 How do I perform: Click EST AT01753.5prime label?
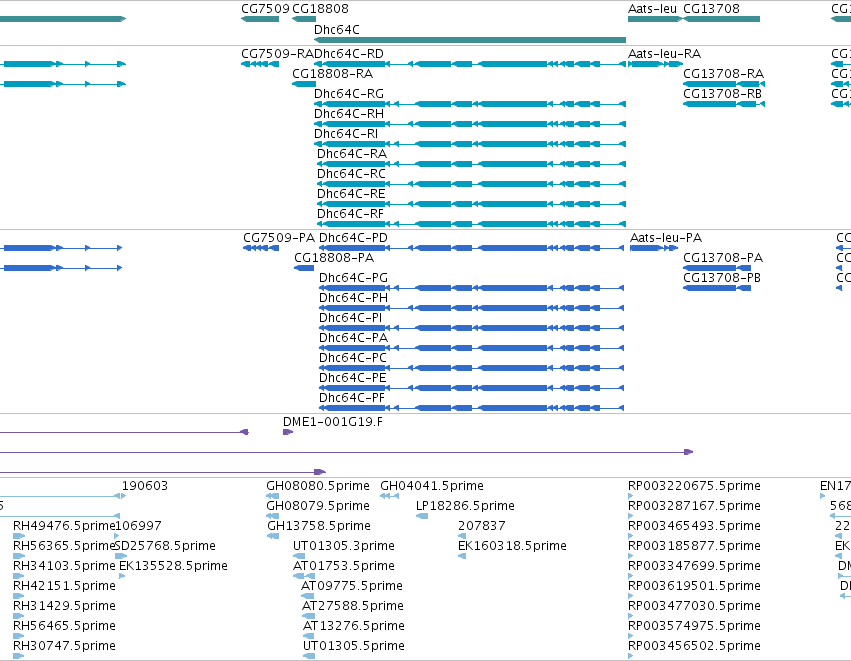click(x=344, y=566)
